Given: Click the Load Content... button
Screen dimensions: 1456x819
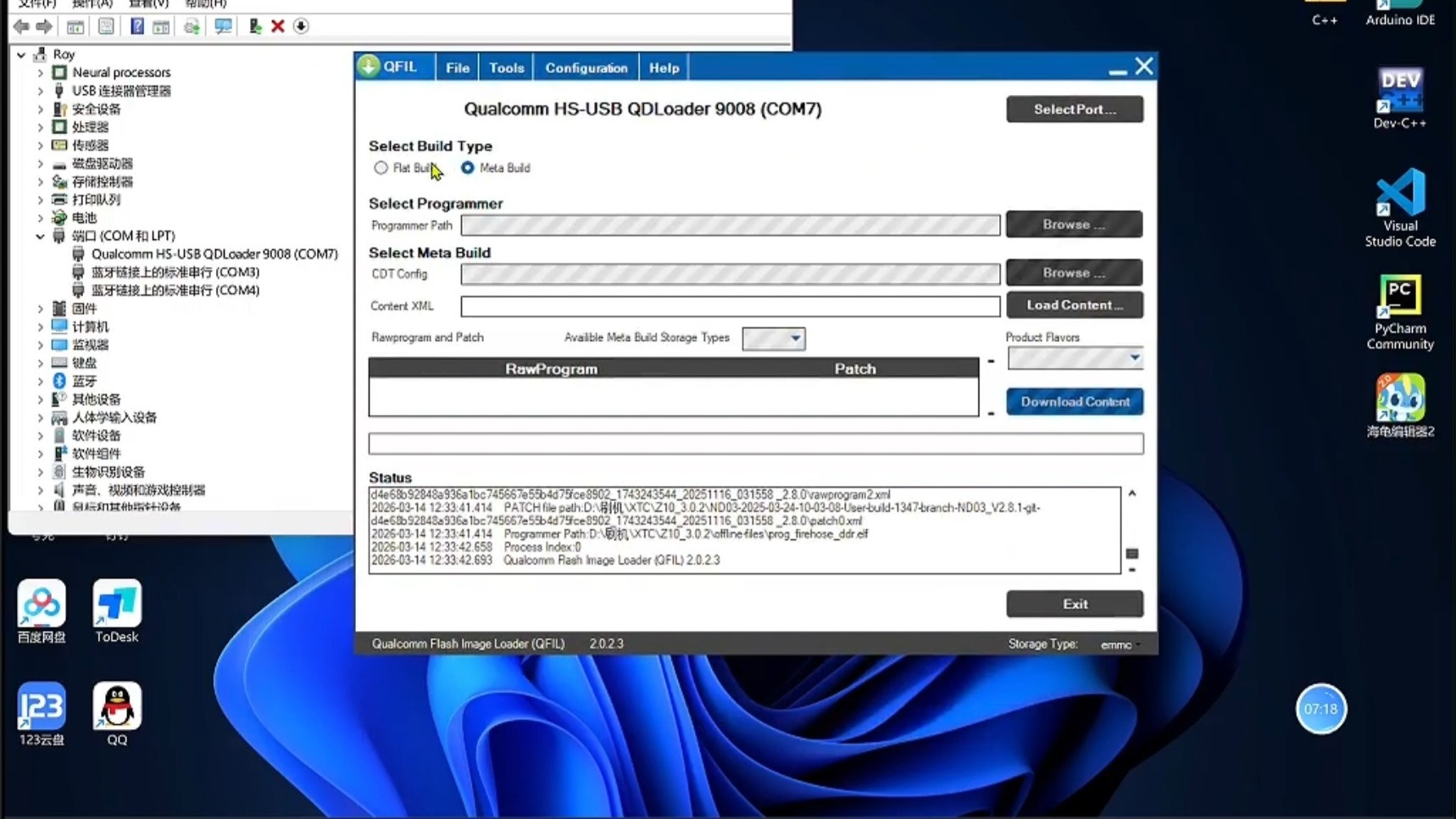Looking at the screenshot, I should (1075, 305).
